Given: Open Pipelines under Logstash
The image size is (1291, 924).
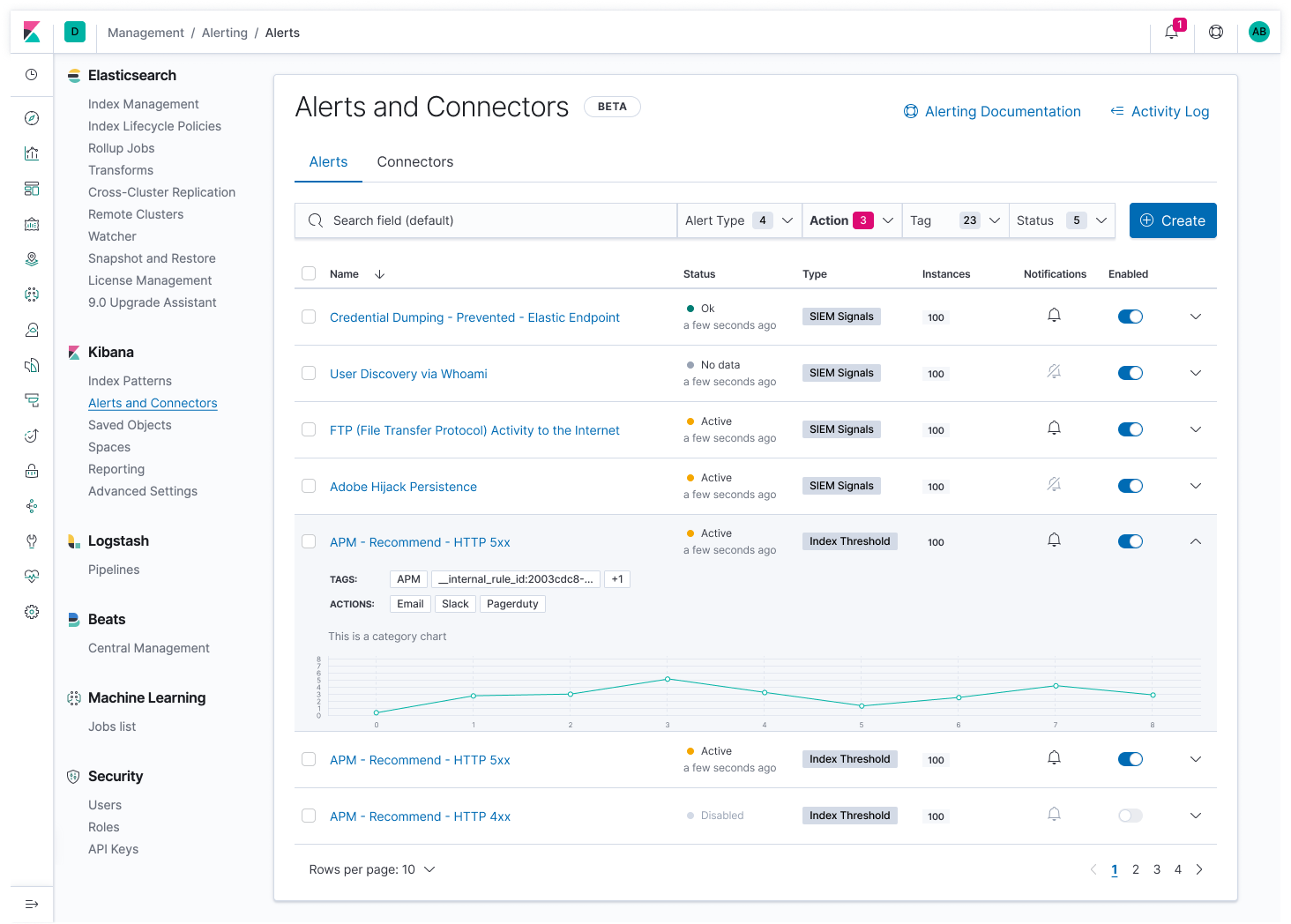Looking at the screenshot, I should coord(114,570).
